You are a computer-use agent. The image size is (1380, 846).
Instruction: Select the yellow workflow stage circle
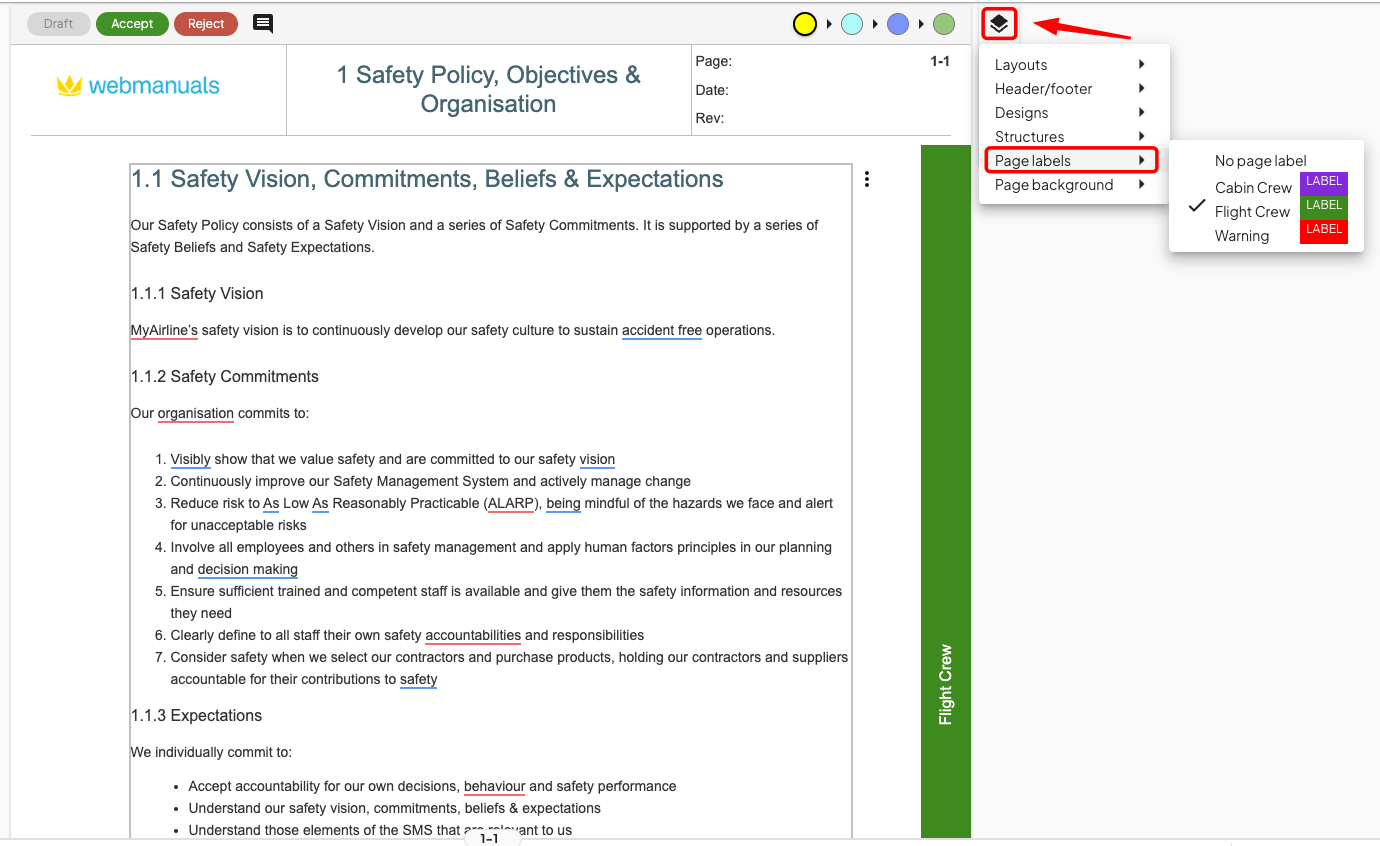click(805, 24)
